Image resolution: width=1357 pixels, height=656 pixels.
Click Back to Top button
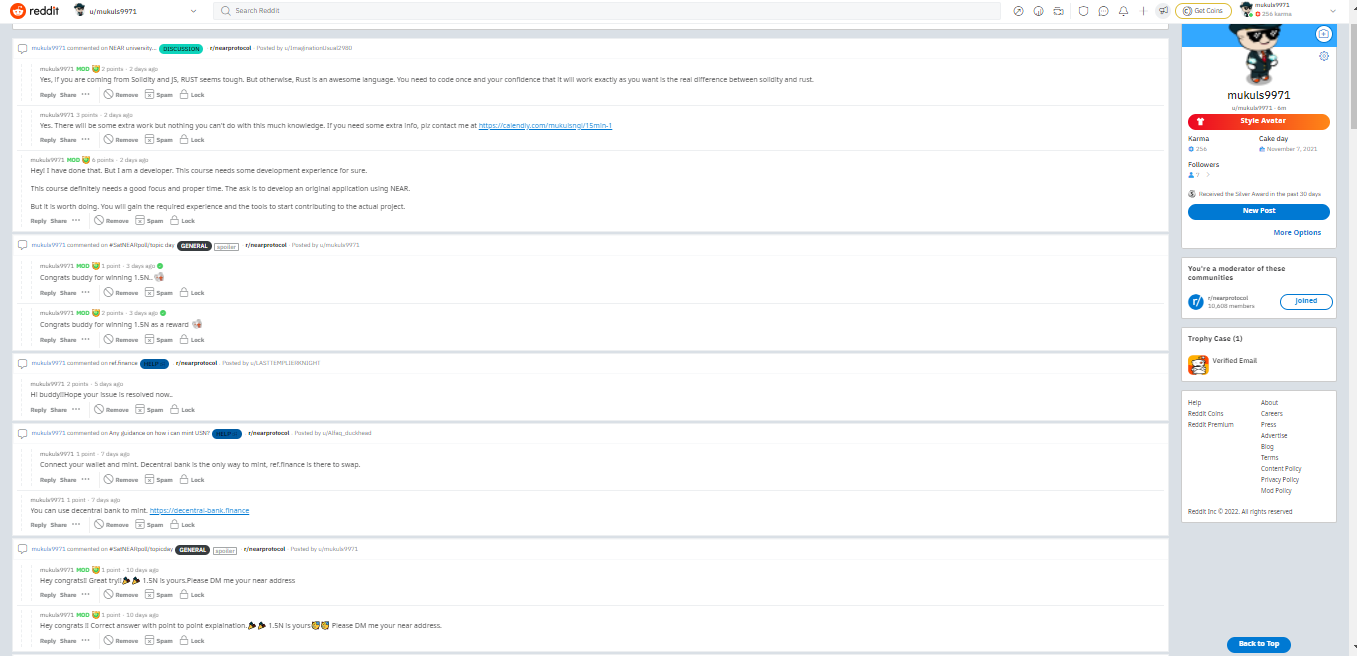1259,644
